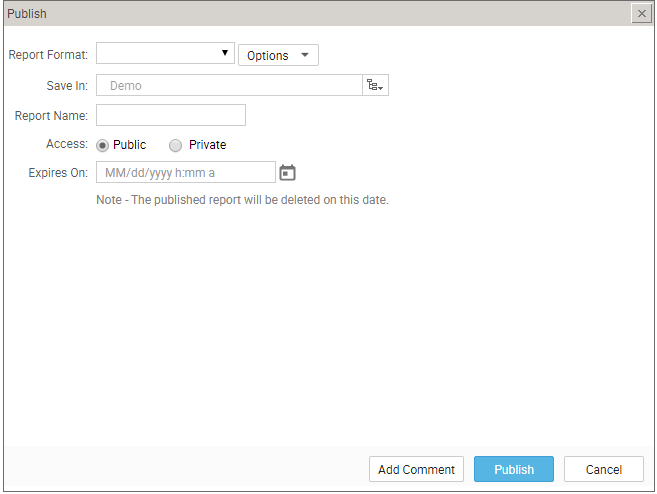Click the caret arrow on Options
657x494 pixels.
tap(305, 55)
